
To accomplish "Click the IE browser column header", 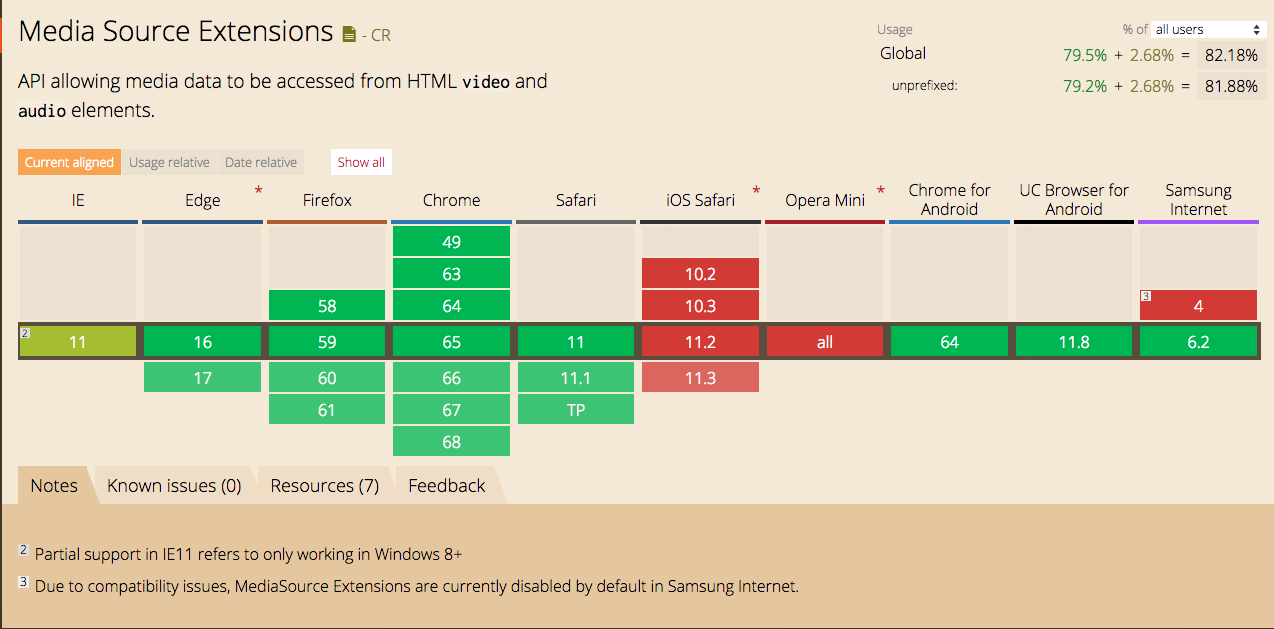I will (x=78, y=200).
